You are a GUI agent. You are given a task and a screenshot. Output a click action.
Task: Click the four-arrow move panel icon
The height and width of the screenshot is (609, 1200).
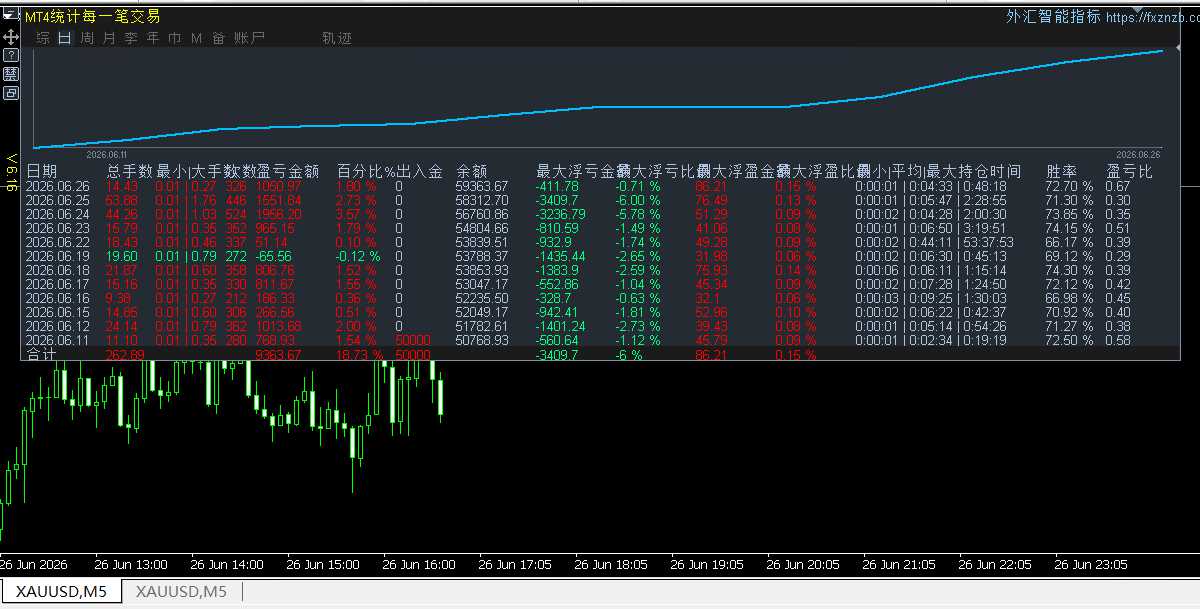[x=11, y=36]
